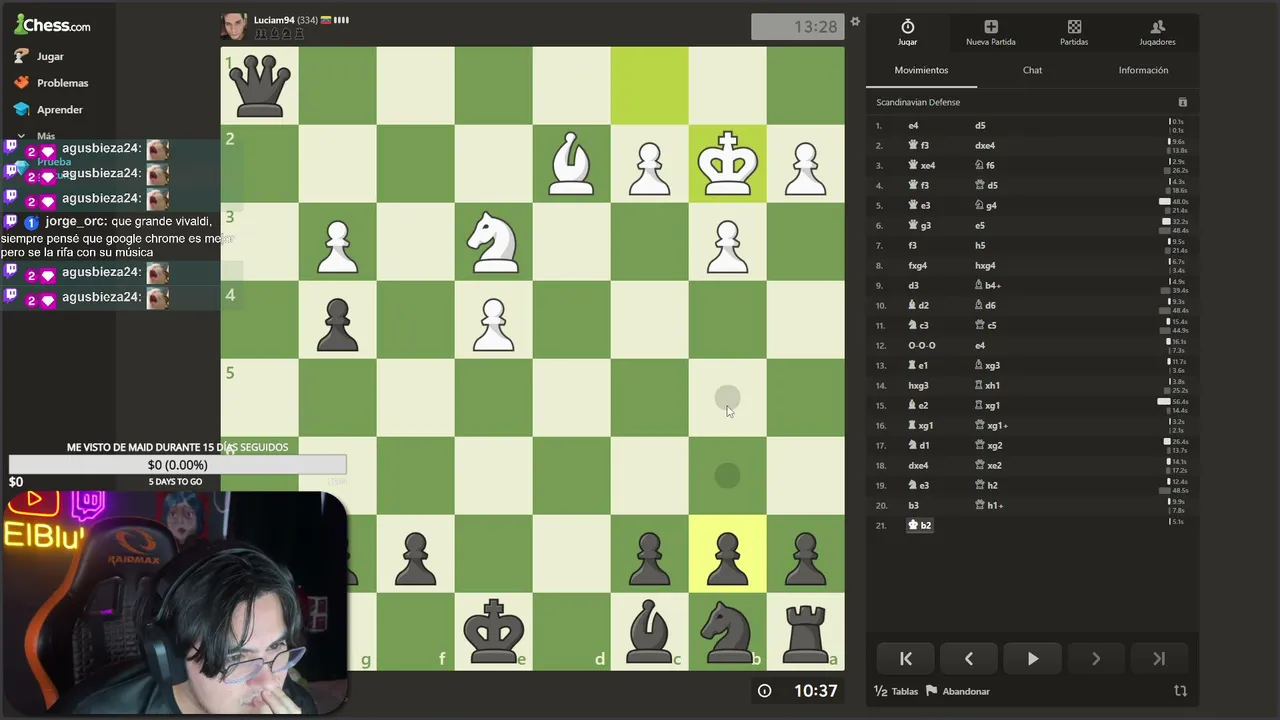1280x720 pixels.
Task: Open Luciam94 opponent avatar
Action: point(234,26)
